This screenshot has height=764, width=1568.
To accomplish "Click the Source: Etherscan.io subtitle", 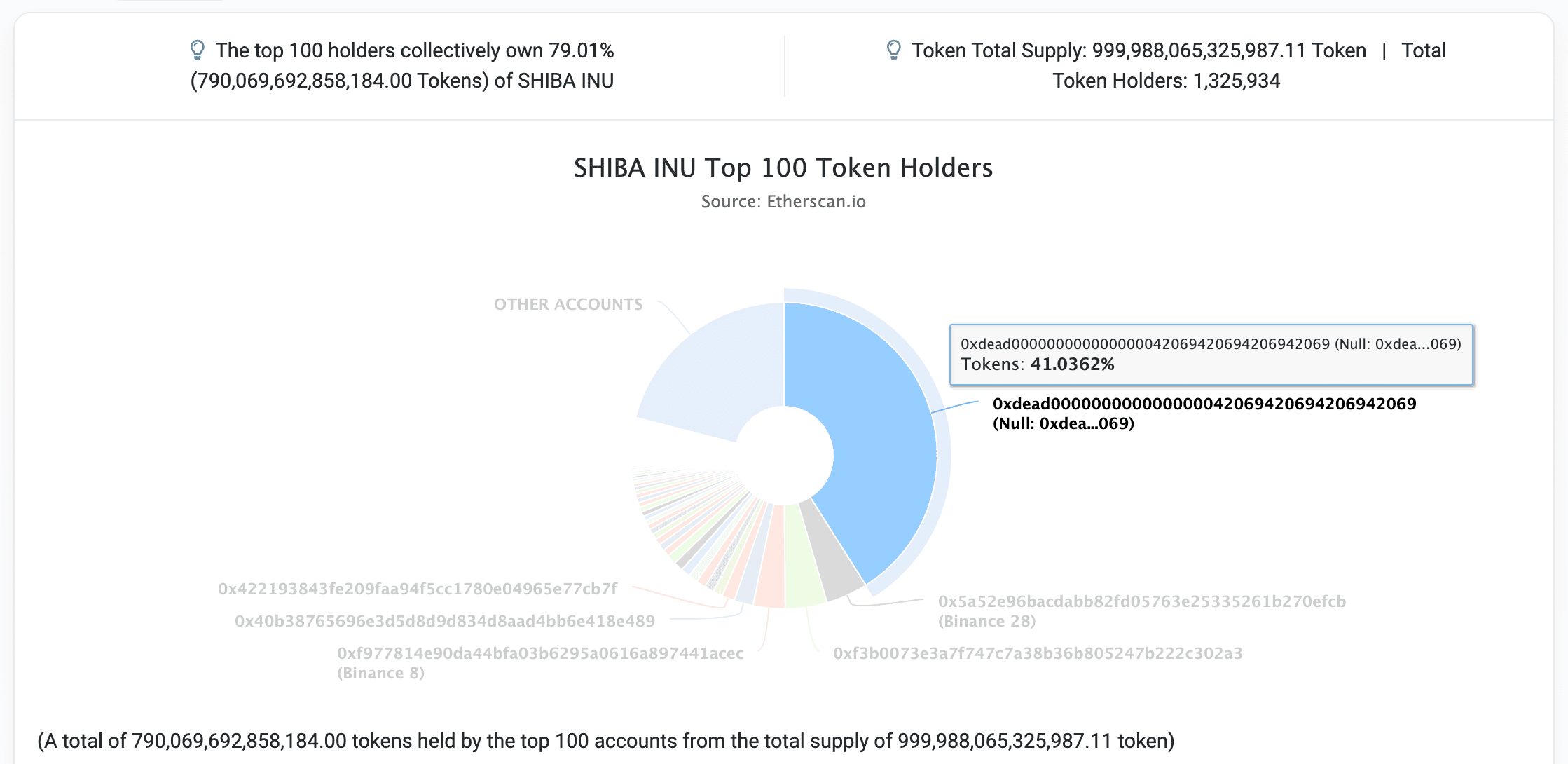I will click(x=783, y=202).
